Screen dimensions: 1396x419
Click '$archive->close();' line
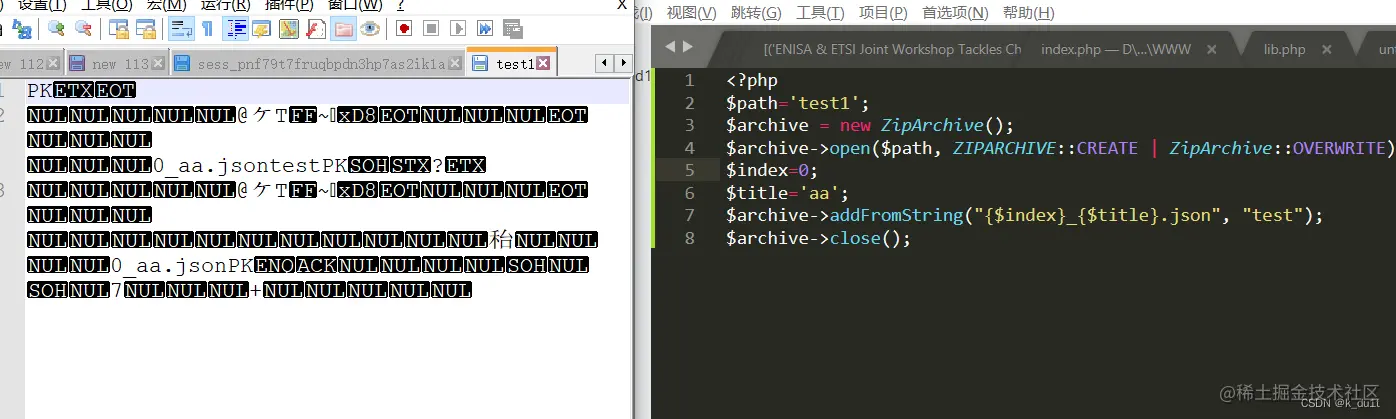[x=819, y=238]
